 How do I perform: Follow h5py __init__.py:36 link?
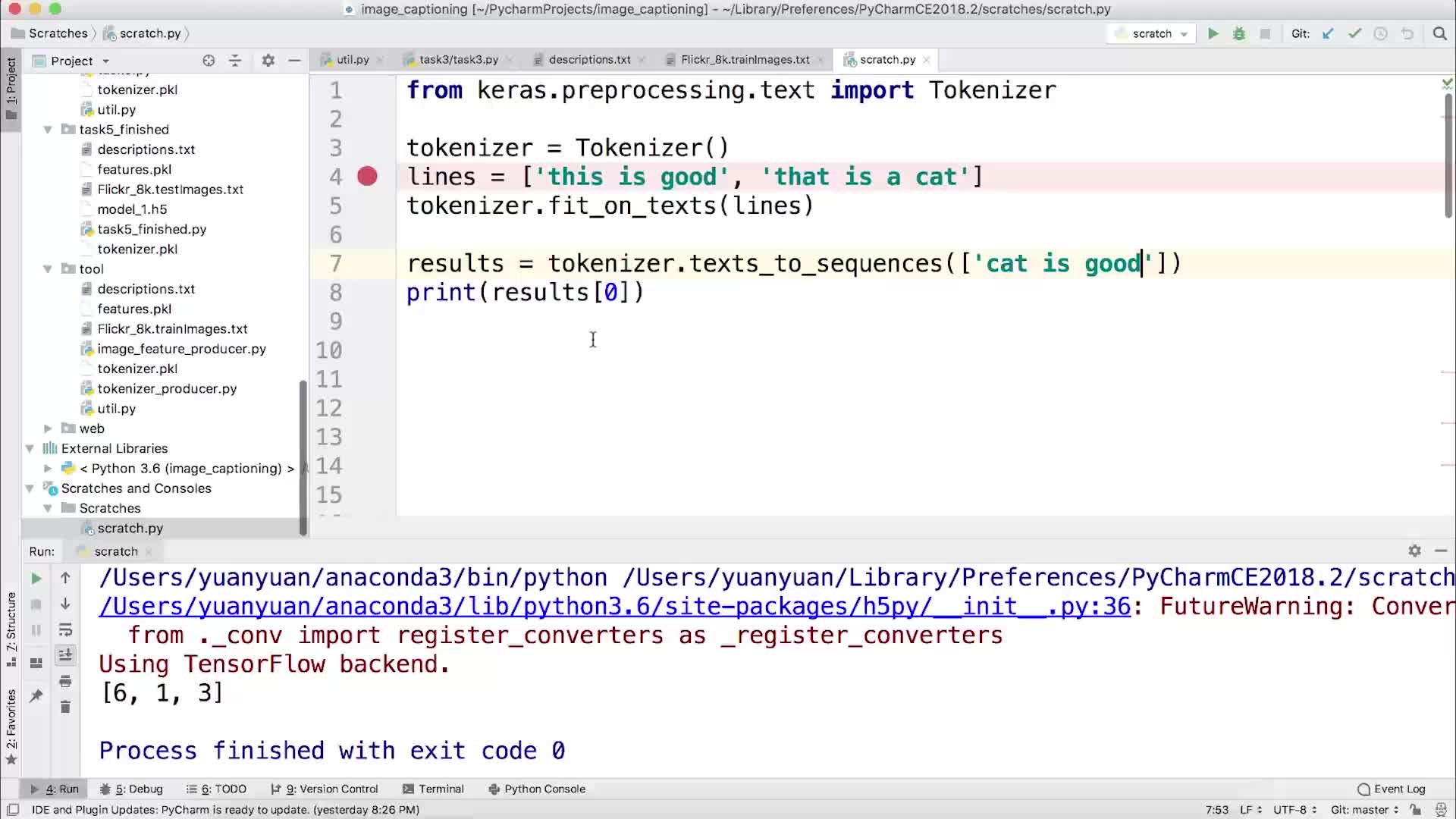coord(614,607)
